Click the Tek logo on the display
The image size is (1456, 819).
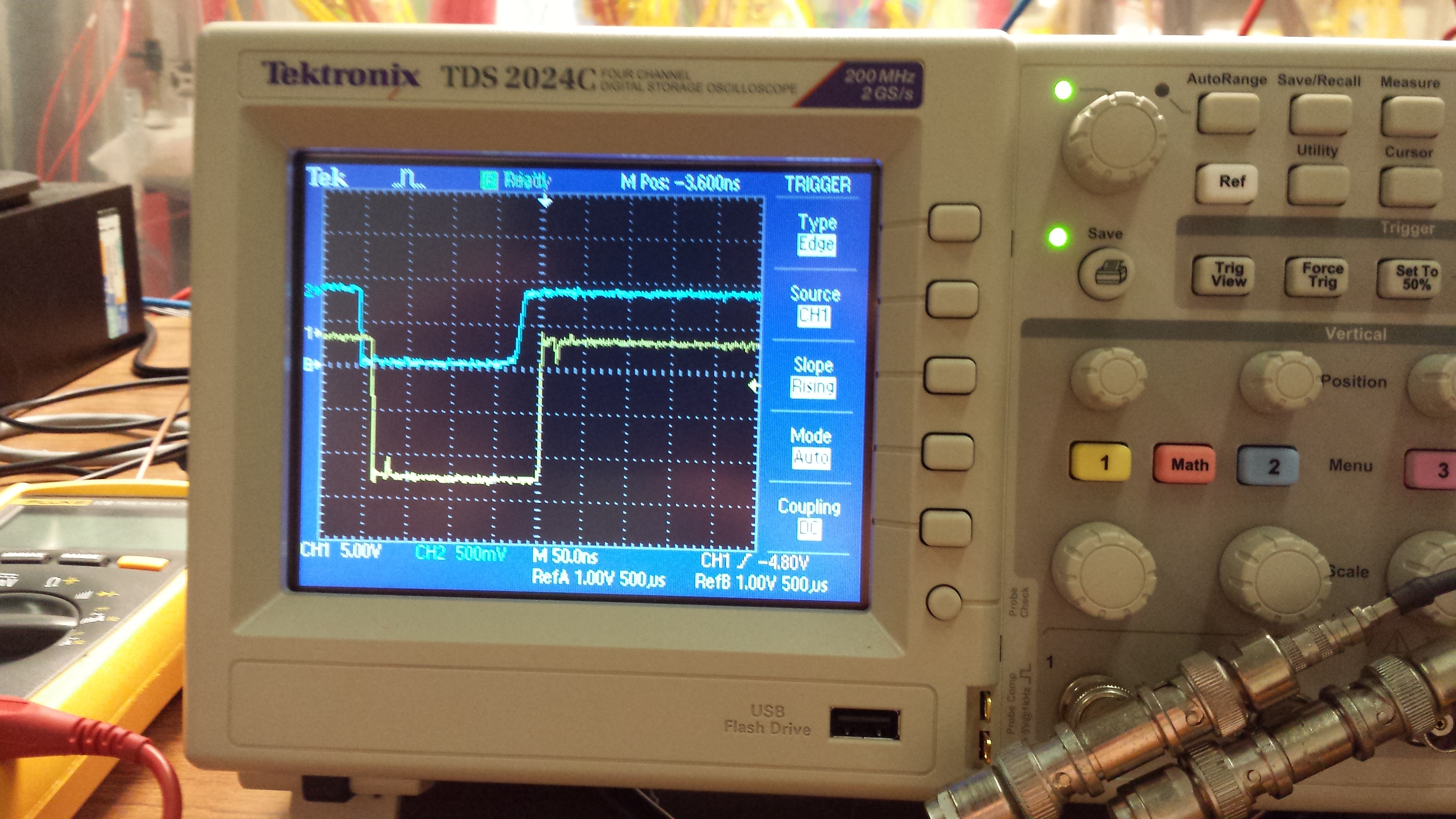[327, 178]
